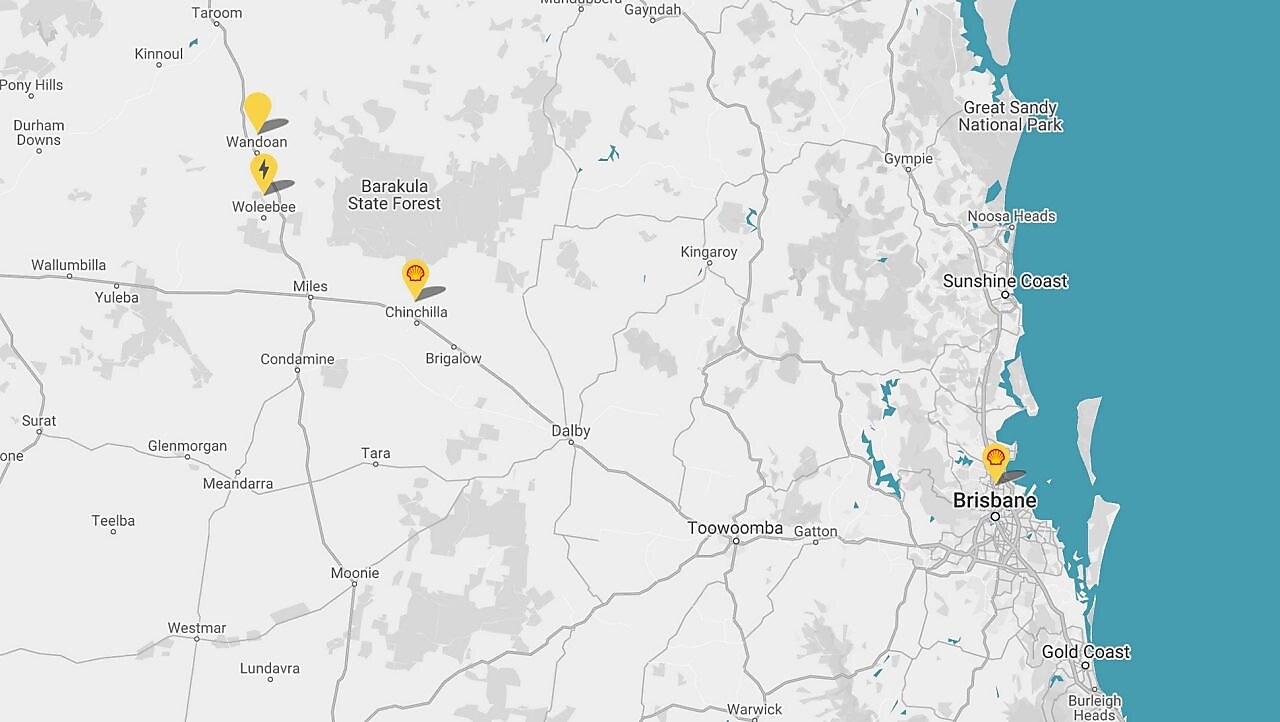Click the Gold Coast label
Screen dimensions: 1280x722
pos(1085,651)
